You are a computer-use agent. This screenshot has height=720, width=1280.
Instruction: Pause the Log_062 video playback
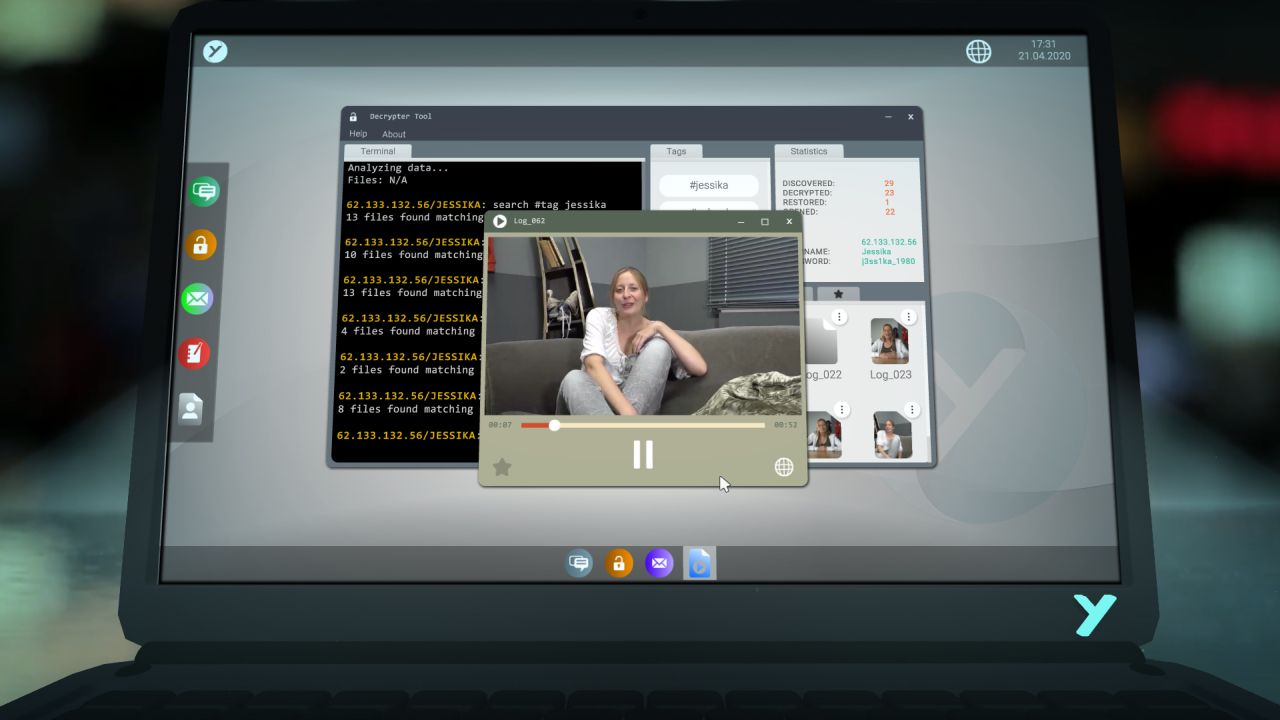pos(643,455)
